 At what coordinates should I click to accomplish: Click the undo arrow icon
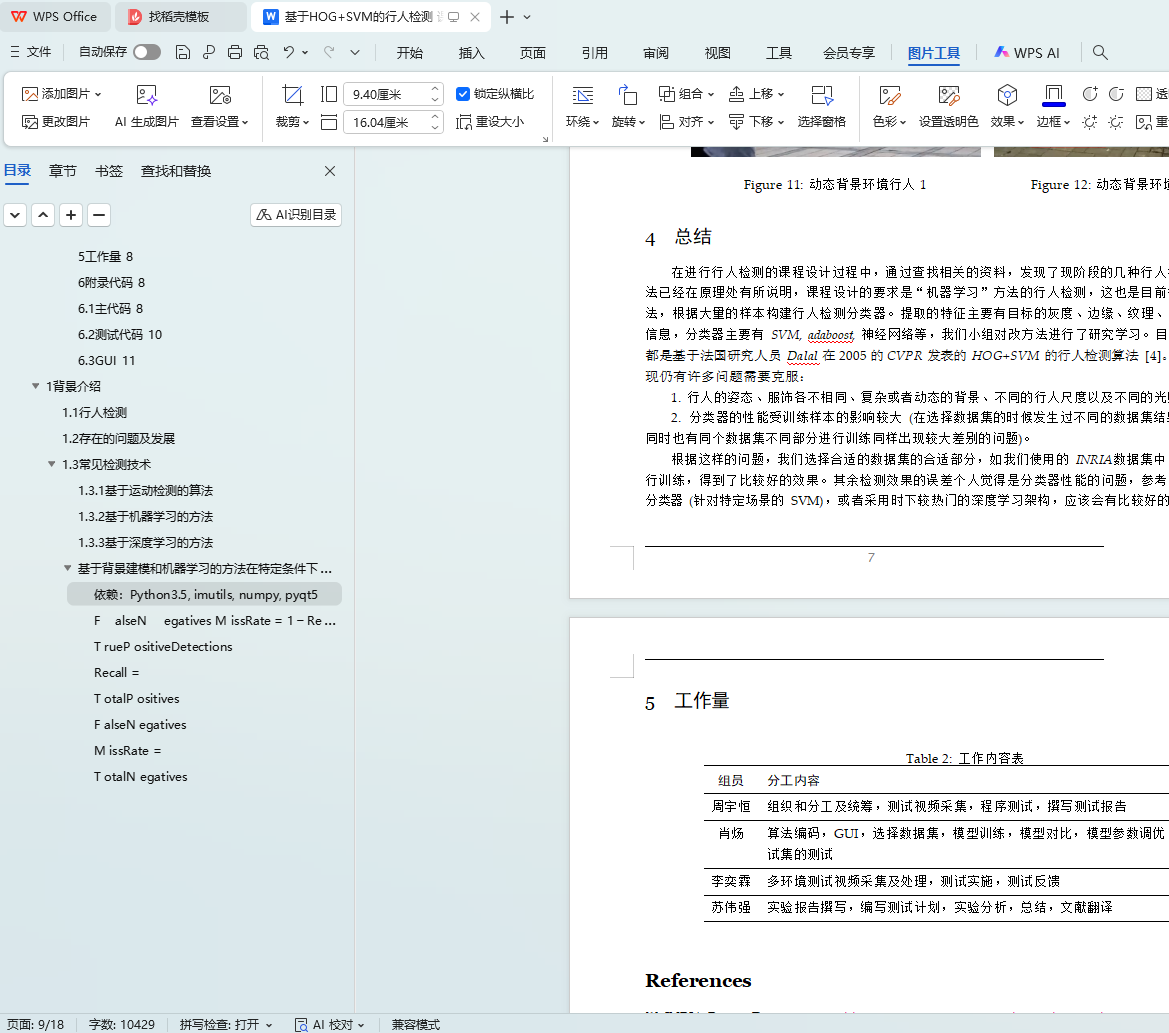click(x=289, y=52)
